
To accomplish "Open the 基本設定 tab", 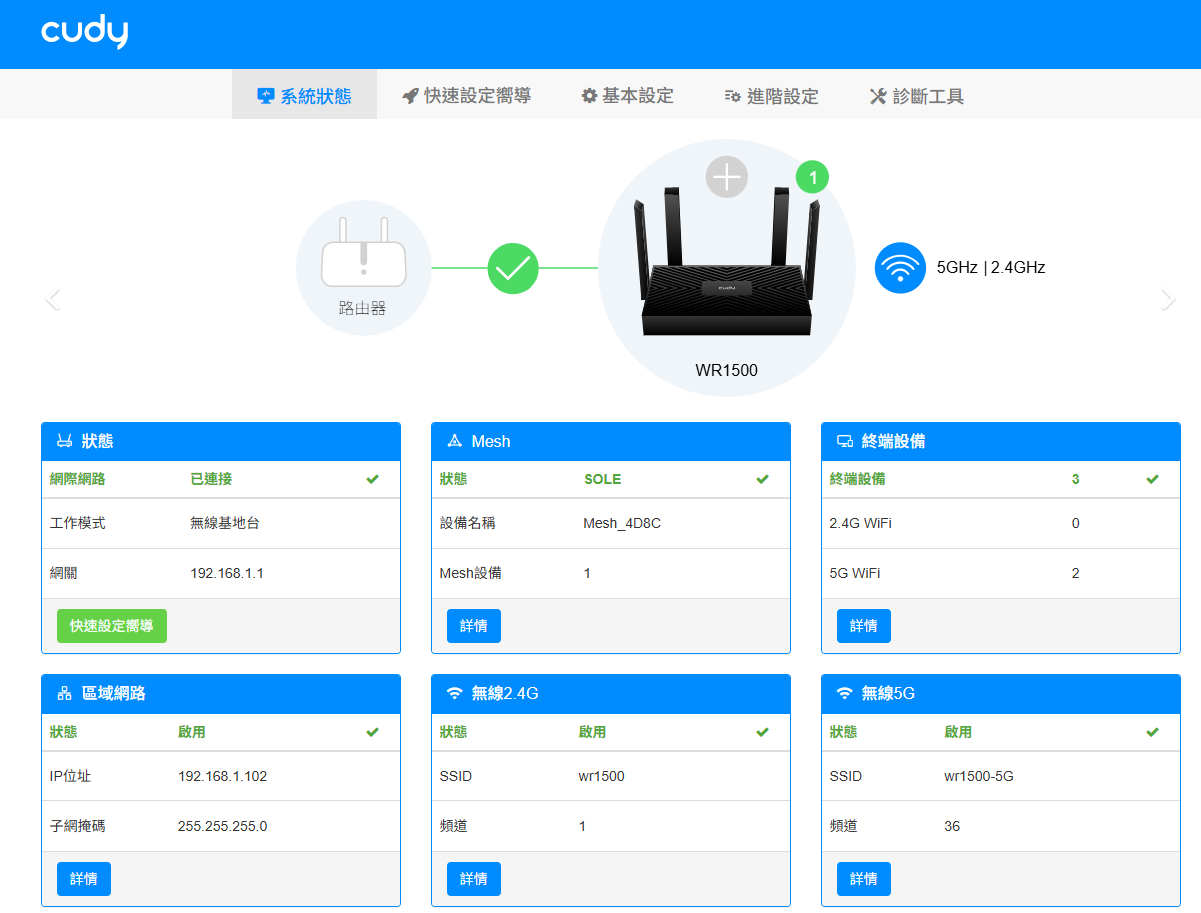I will tap(627, 95).
